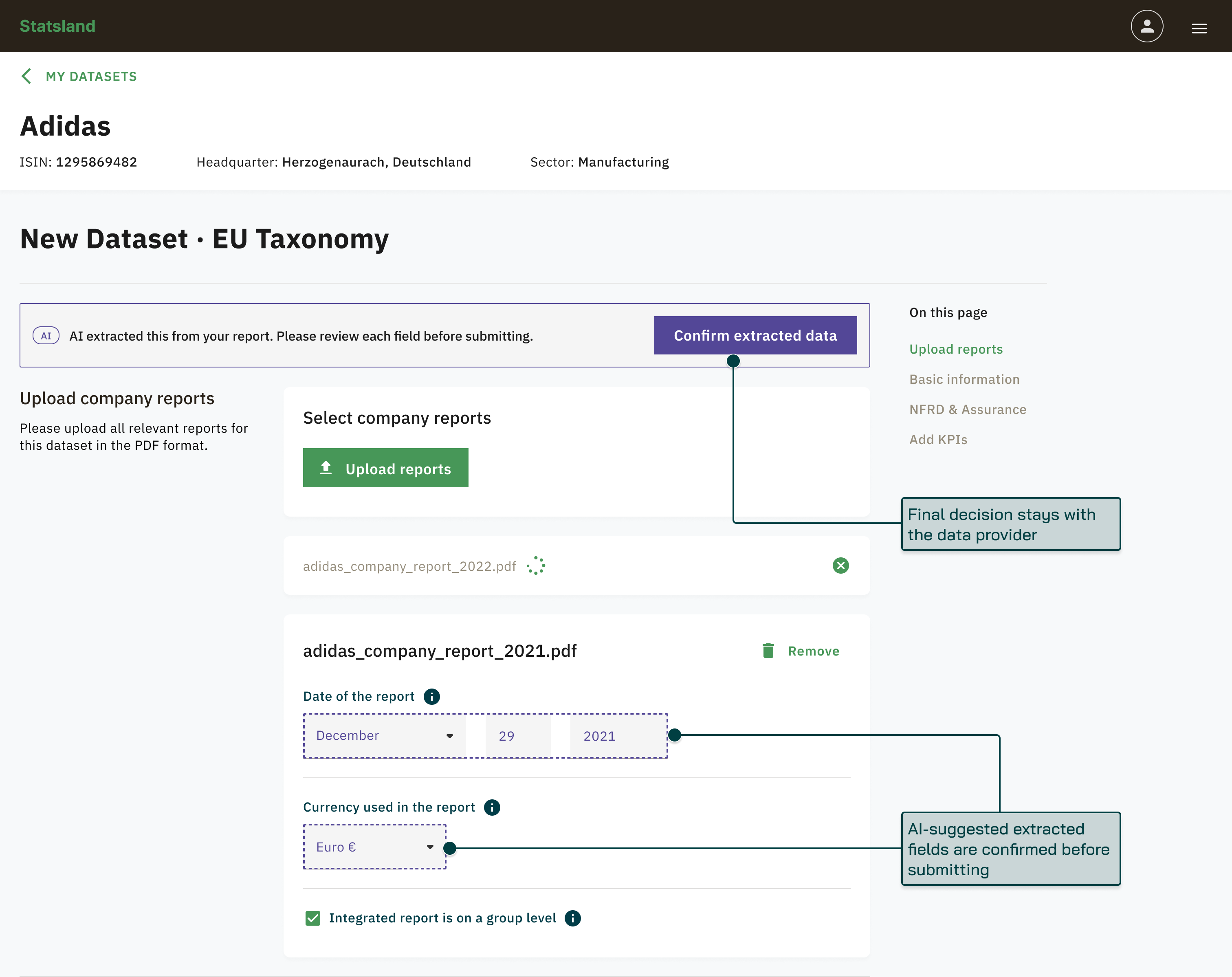The width and height of the screenshot is (1232, 977).
Task: Go back to MY DATASETS
Action: coord(91,77)
